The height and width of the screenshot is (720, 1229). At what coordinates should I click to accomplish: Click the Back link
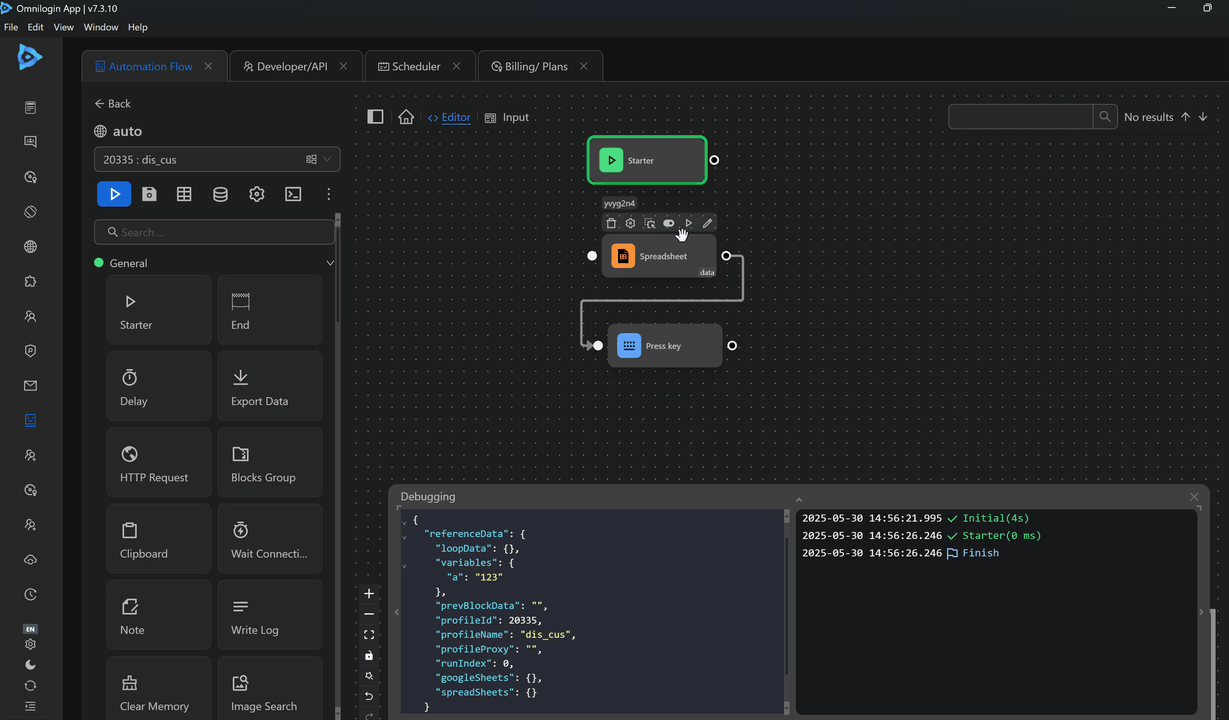[112, 103]
